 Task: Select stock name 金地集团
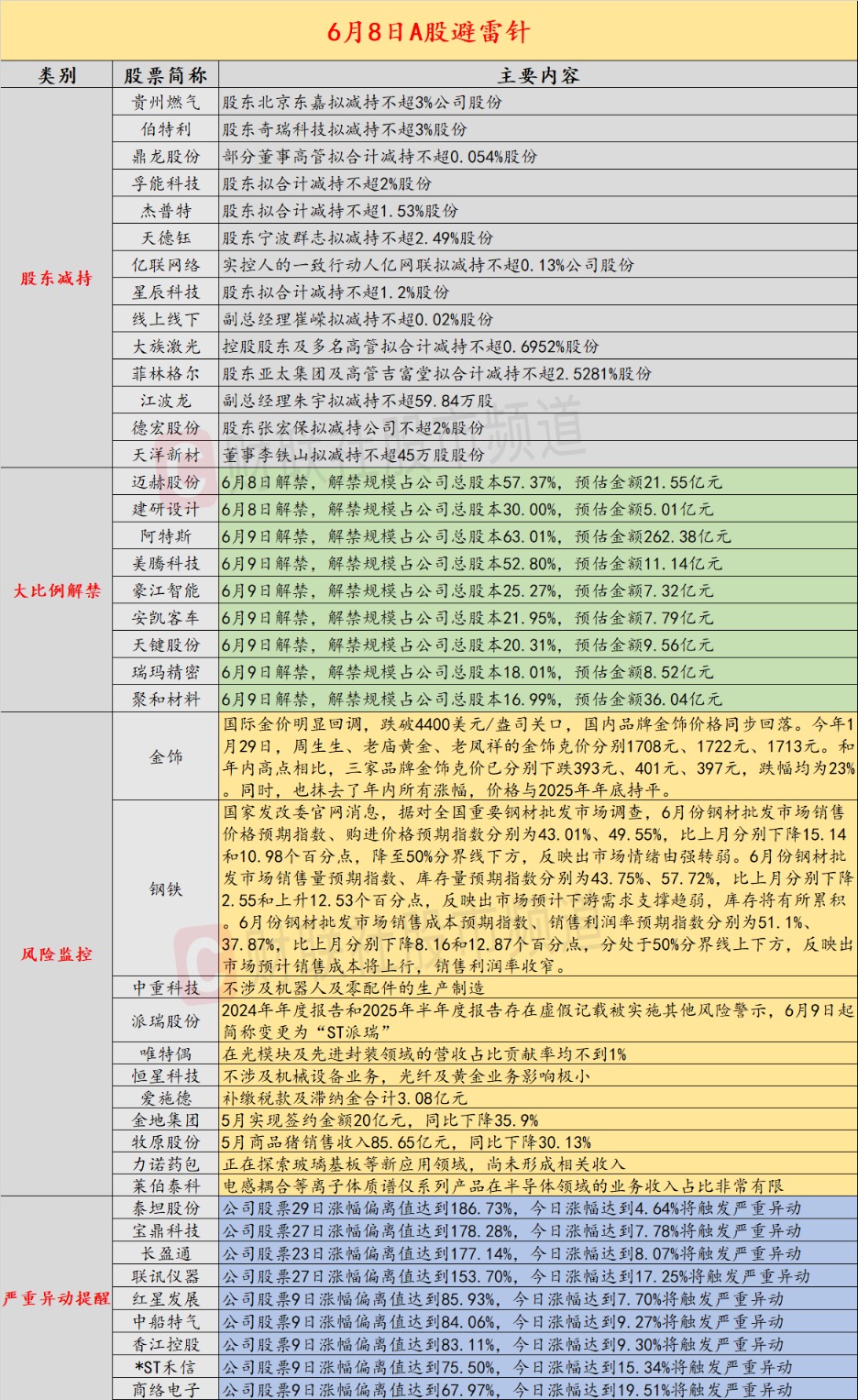point(166,1120)
